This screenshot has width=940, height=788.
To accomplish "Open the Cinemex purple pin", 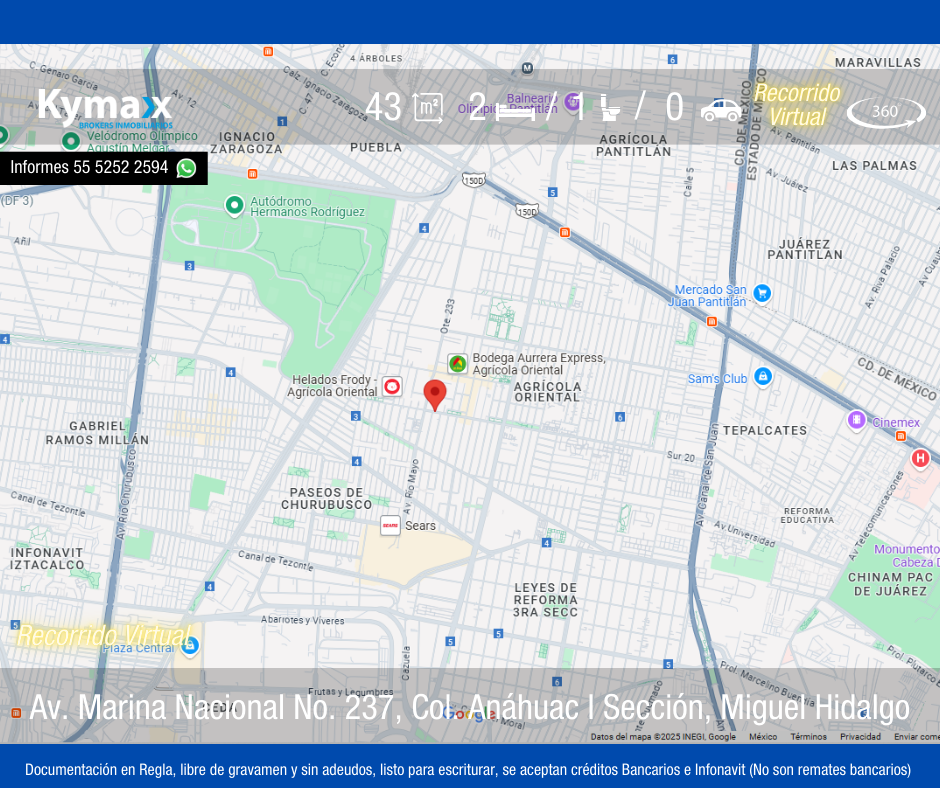I will [x=857, y=420].
